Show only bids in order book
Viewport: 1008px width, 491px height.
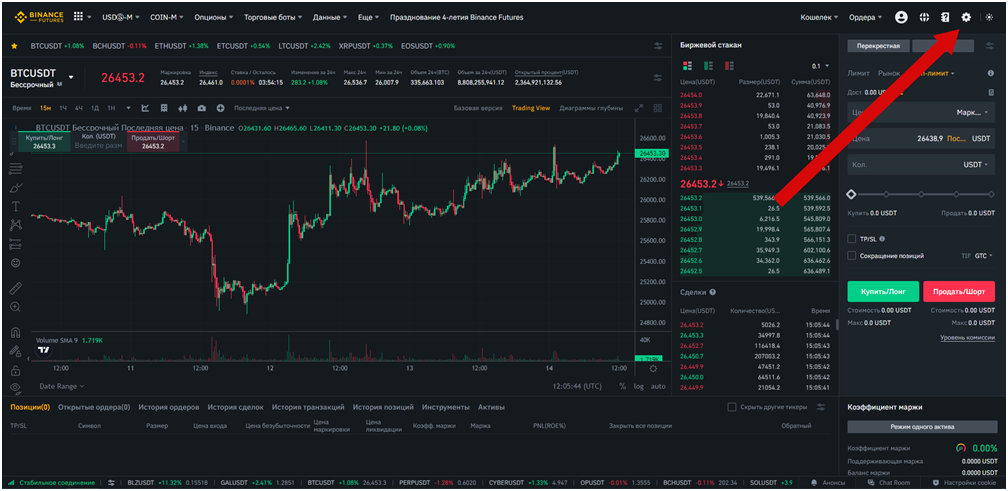(708, 66)
